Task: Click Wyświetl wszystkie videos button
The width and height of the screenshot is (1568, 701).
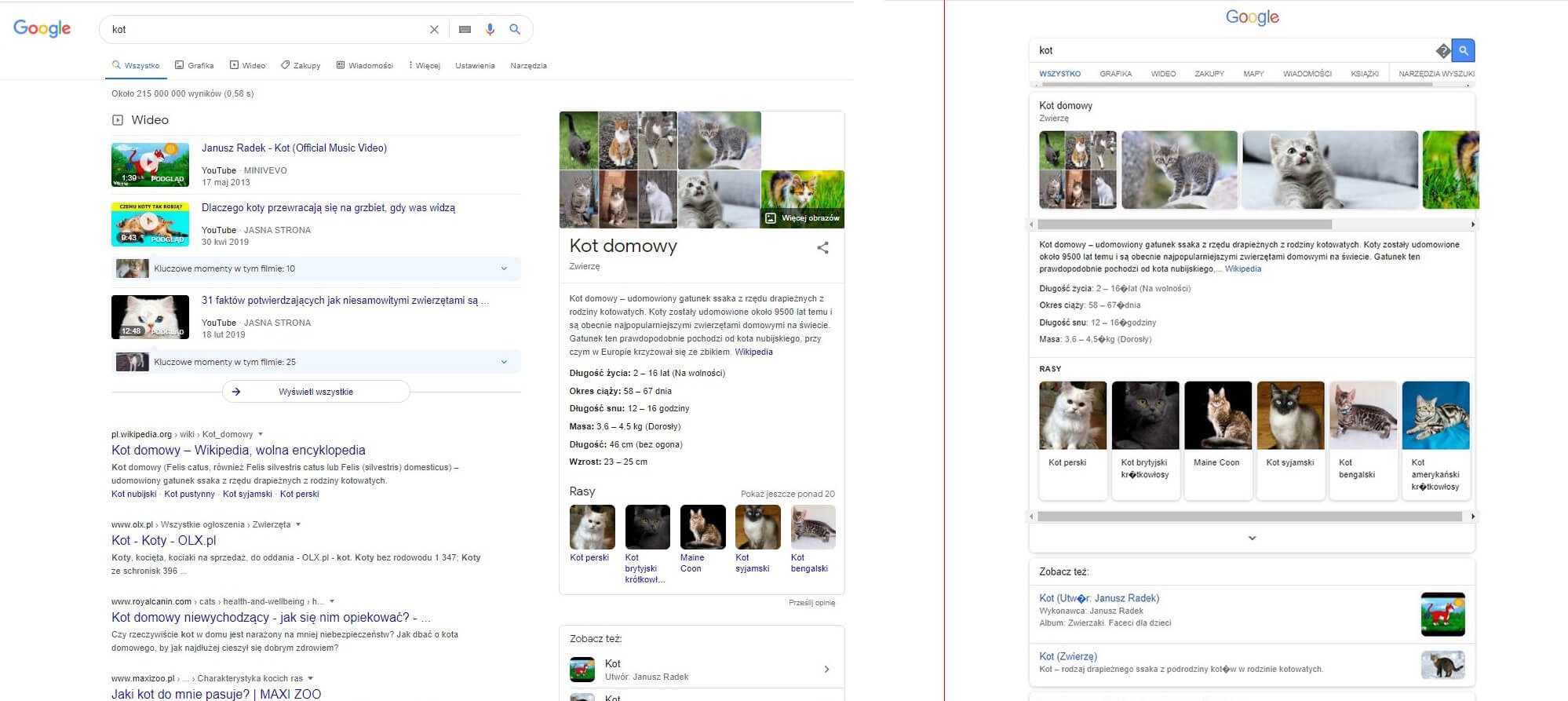Action: click(x=315, y=392)
